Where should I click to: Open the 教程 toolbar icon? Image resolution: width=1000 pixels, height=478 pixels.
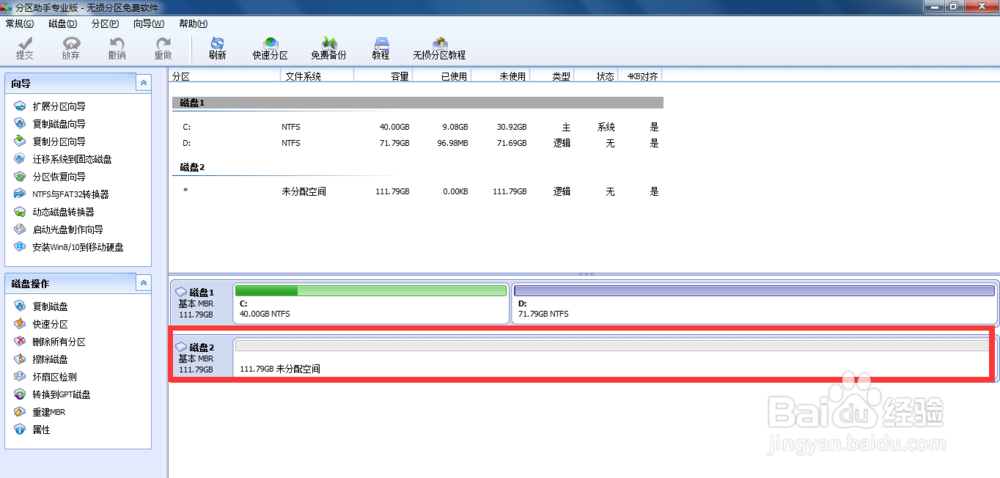tap(381, 48)
